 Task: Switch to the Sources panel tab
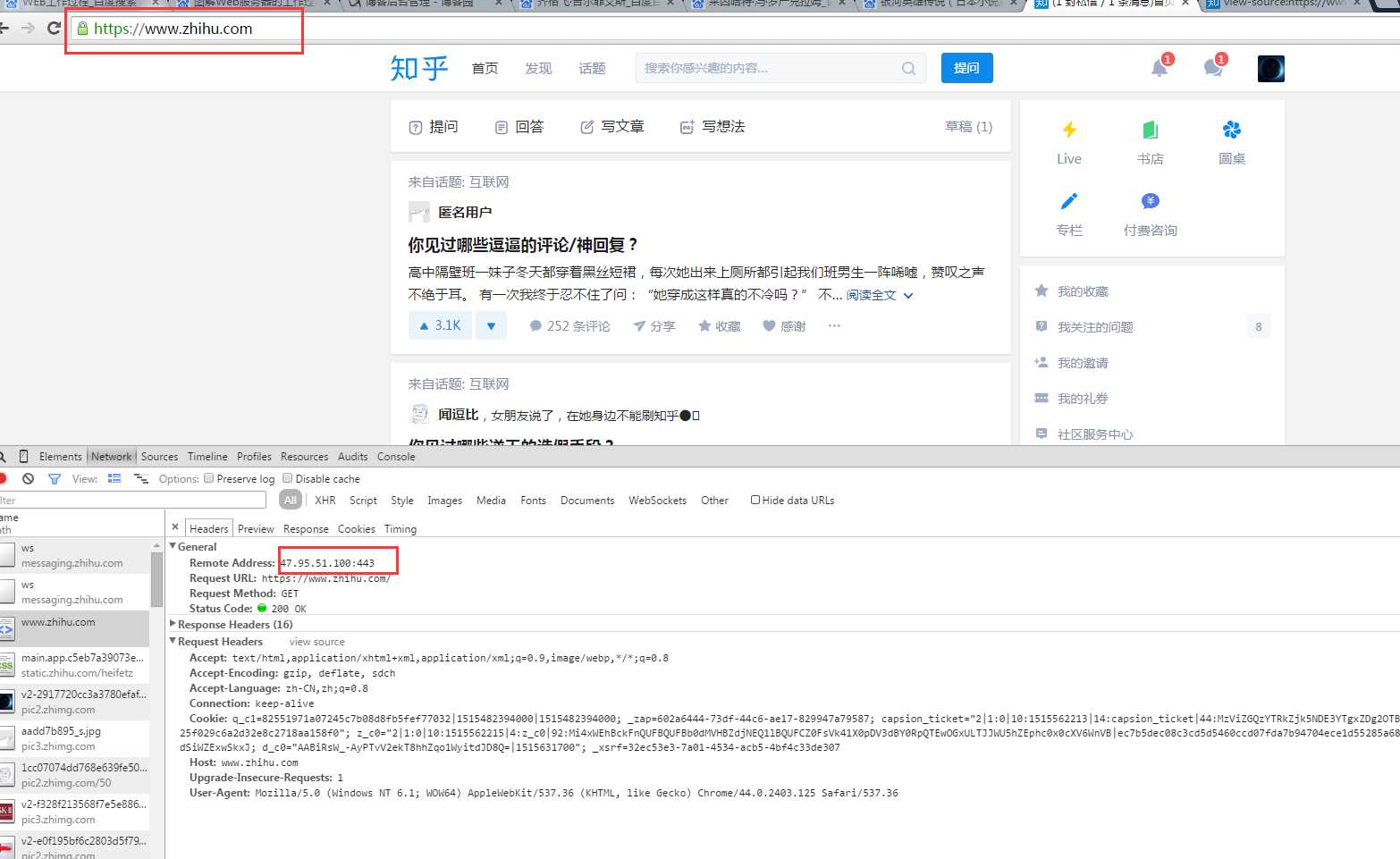coord(159,457)
